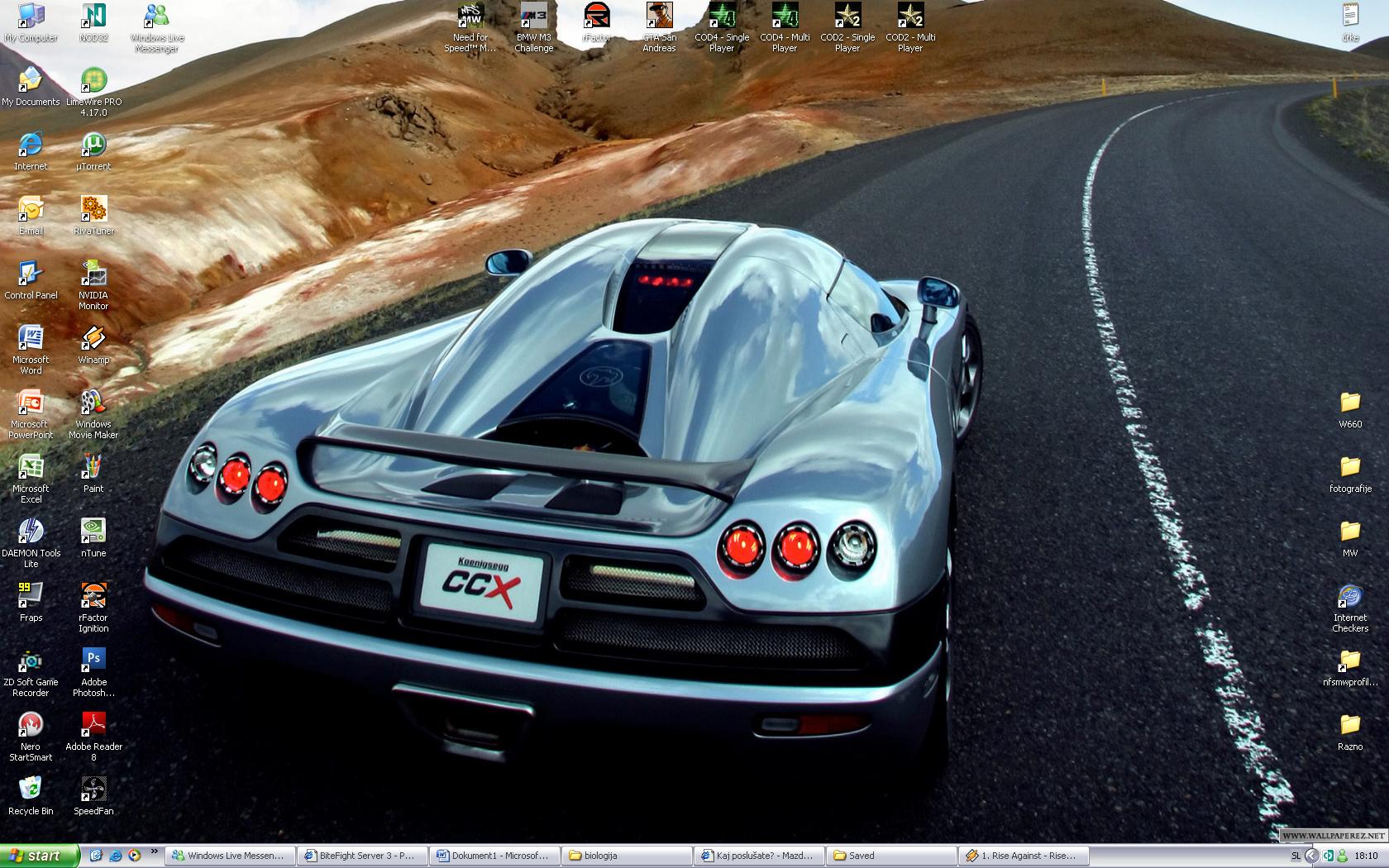Open Windows Live Messenger desktop shortcut

coord(156,27)
